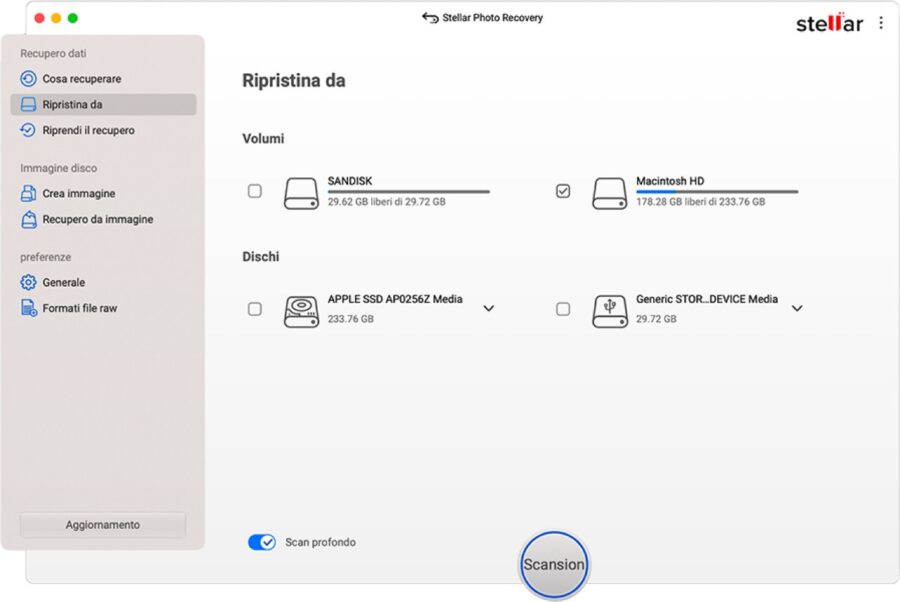Click the Stellar Photo Recovery window title
The width and height of the screenshot is (900, 602).
(x=492, y=18)
